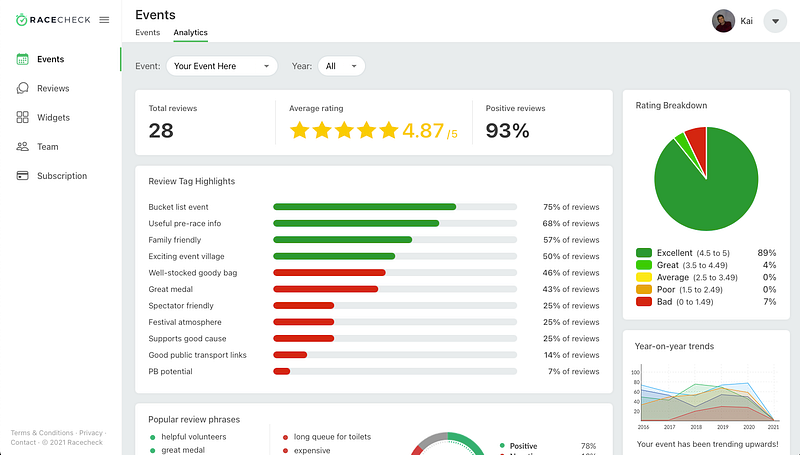The width and height of the screenshot is (800, 455).
Task: Open the Terms & Conditions link
Action: (x=42, y=433)
